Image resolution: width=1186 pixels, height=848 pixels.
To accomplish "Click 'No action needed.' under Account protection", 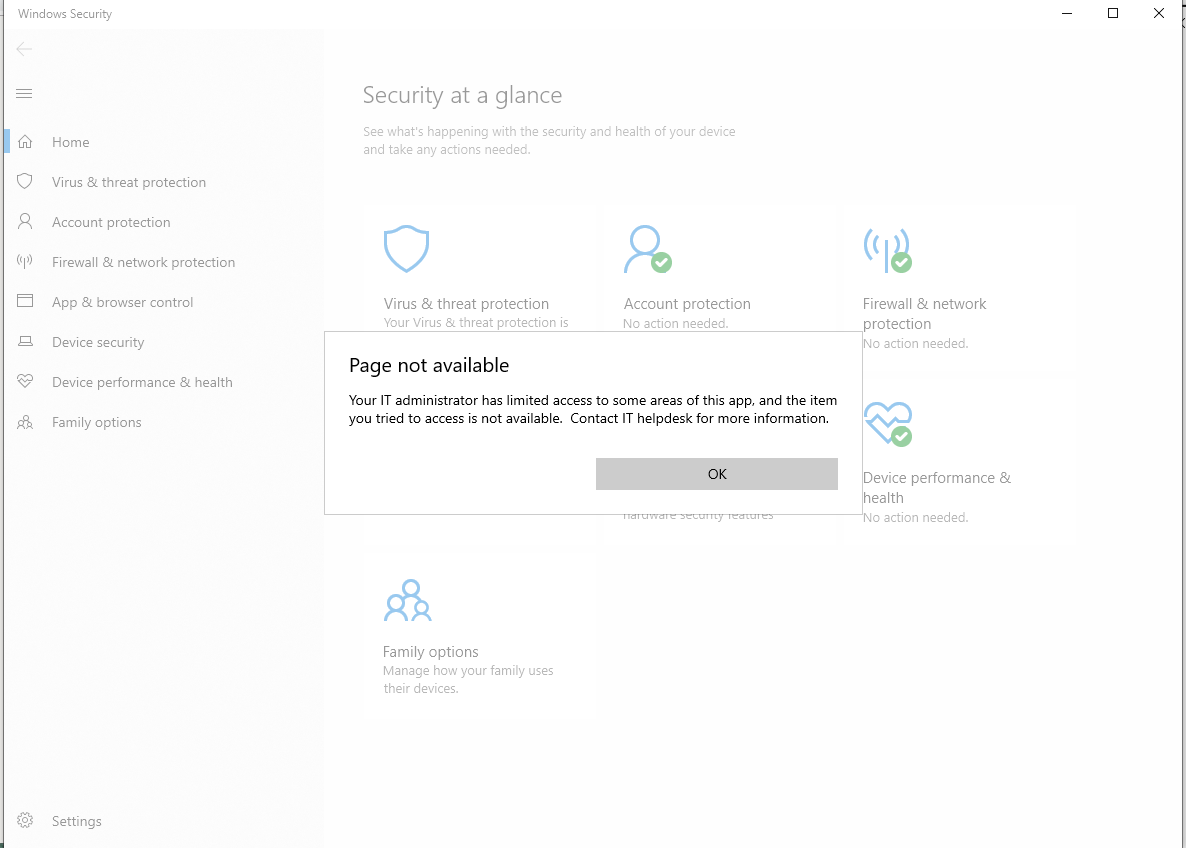I will 675,324.
